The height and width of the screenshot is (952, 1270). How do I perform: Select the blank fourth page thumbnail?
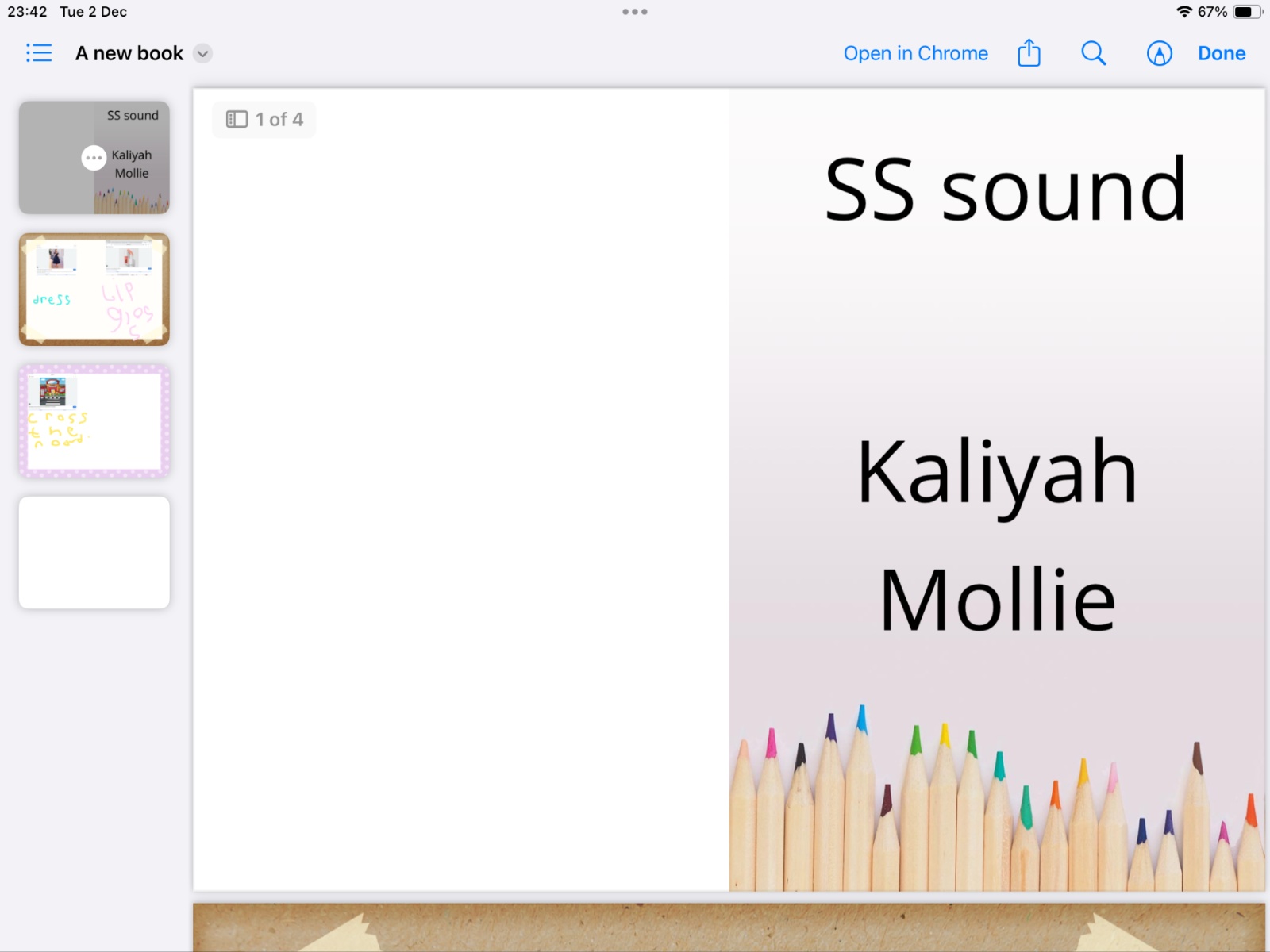[94, 553]
